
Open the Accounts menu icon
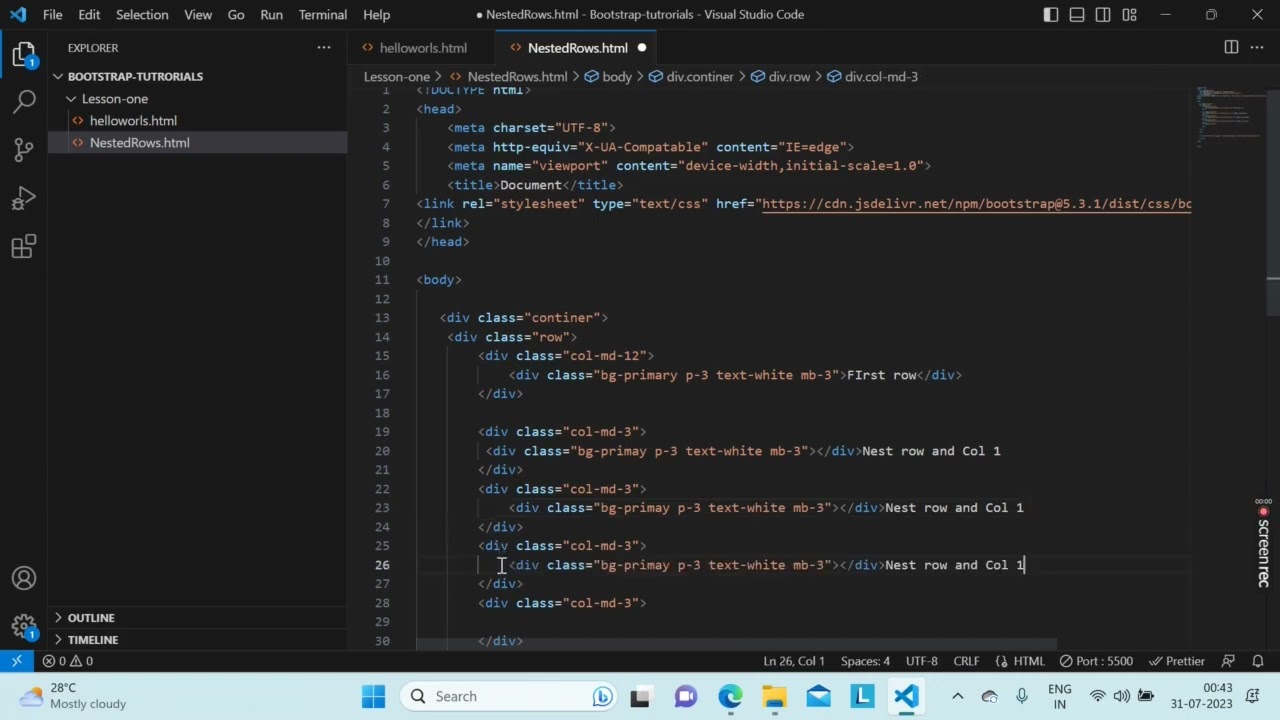click(x=24, y=578)
